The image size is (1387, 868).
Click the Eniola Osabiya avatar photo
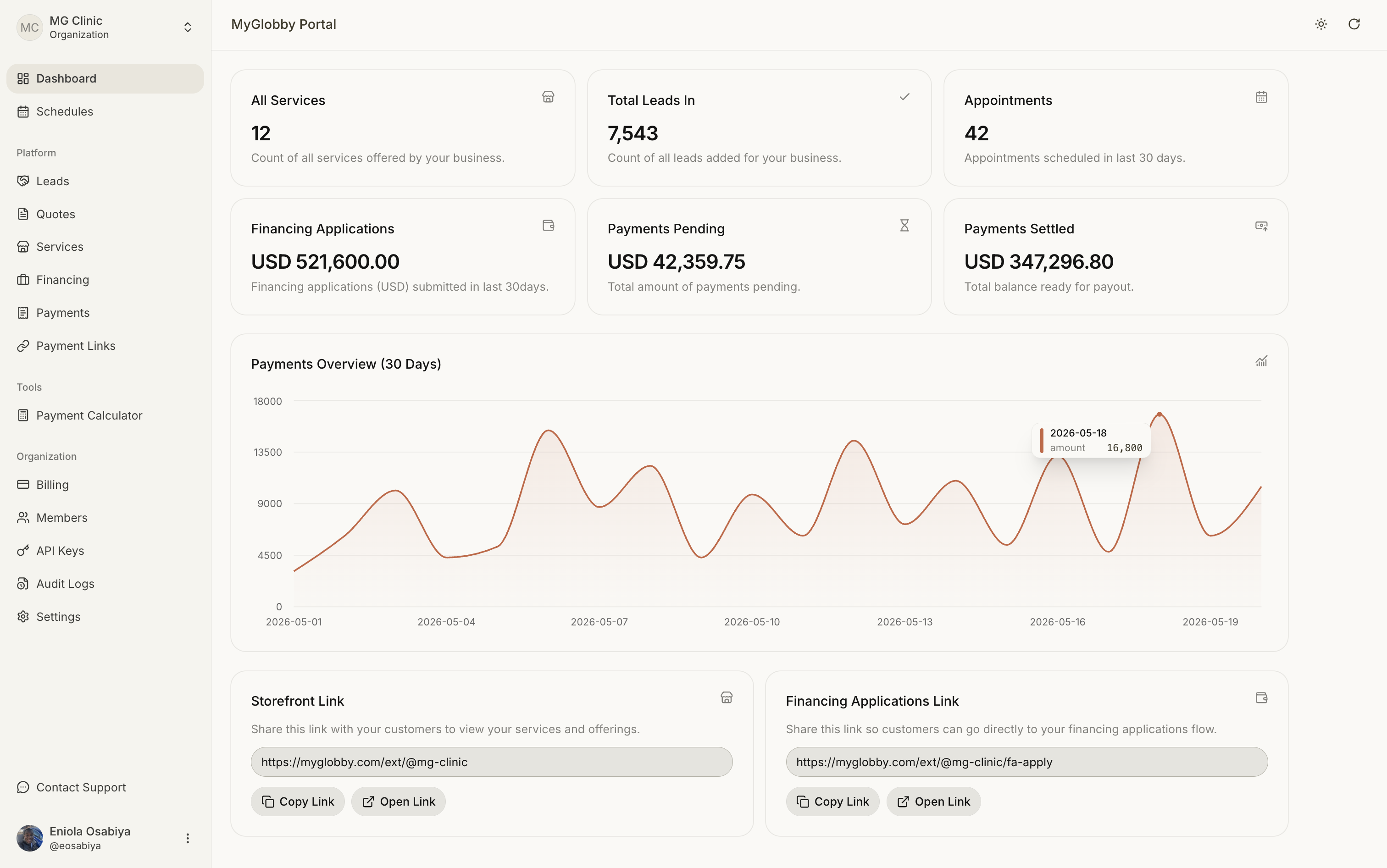coord(30,838)
